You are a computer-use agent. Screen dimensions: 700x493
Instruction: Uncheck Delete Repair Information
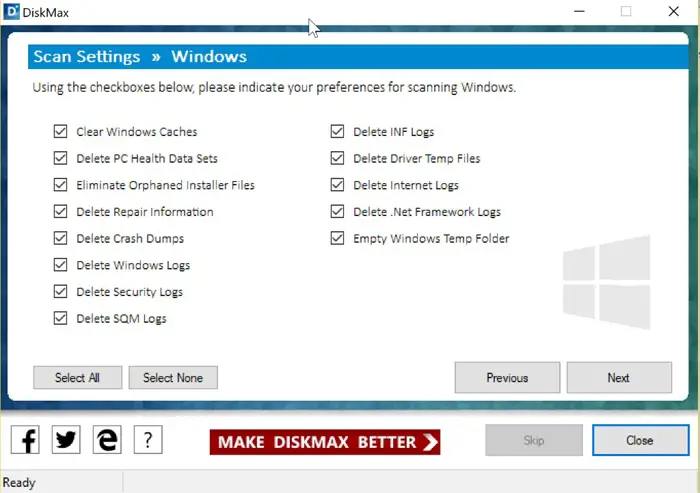coord(60,211)
